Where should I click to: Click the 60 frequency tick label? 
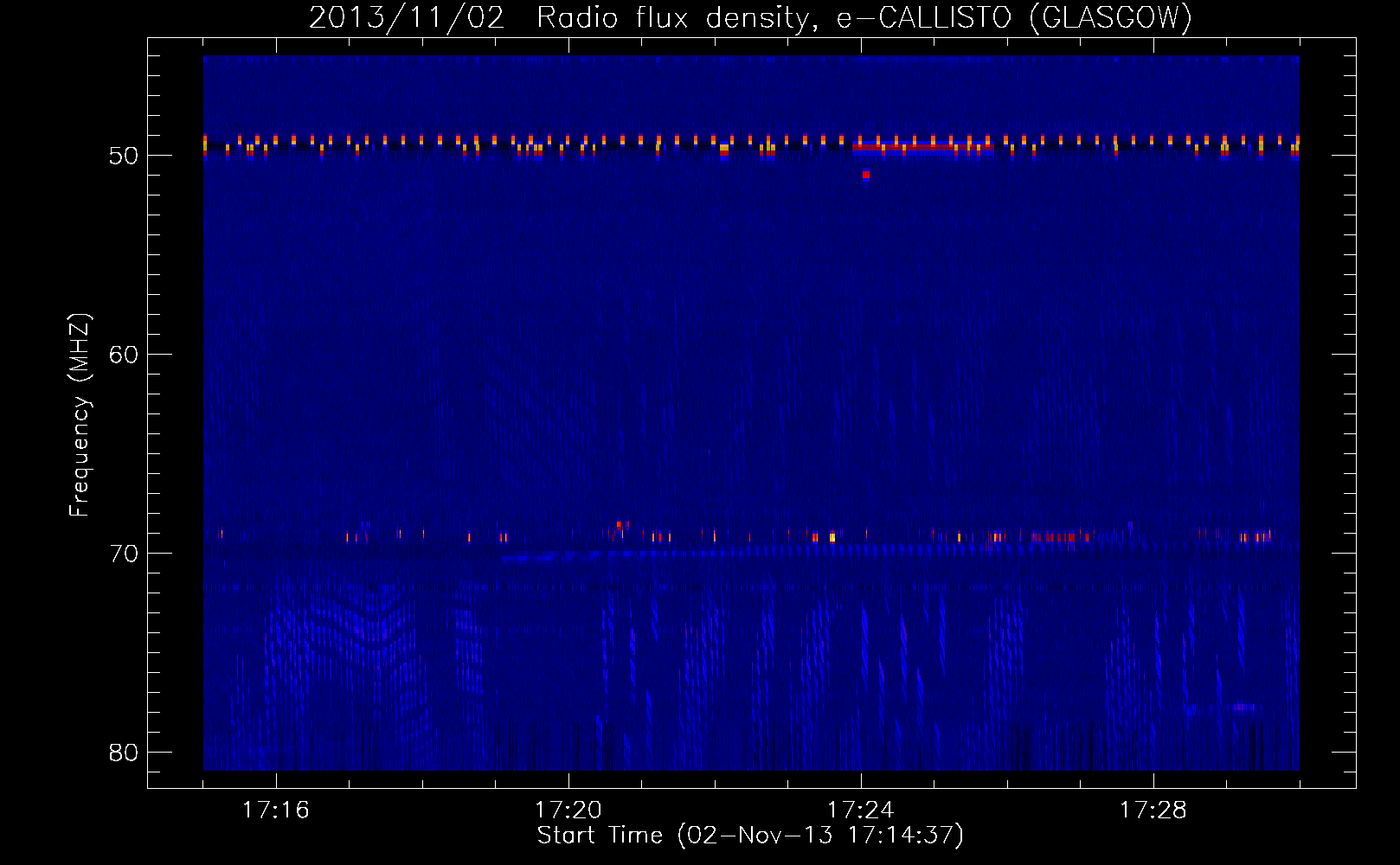coord(124,355)
